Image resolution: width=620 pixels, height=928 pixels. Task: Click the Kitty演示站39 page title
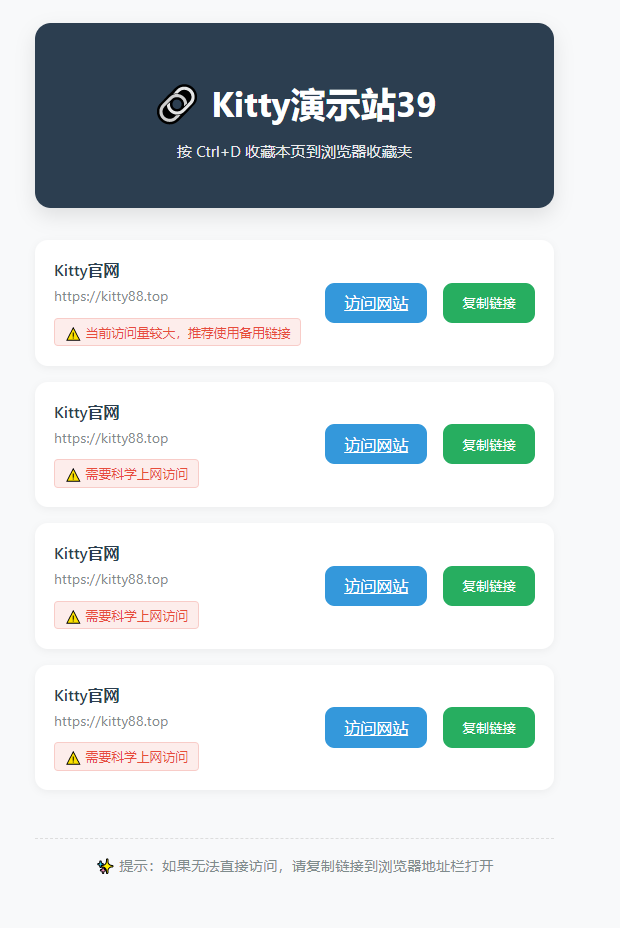point(324,105)
